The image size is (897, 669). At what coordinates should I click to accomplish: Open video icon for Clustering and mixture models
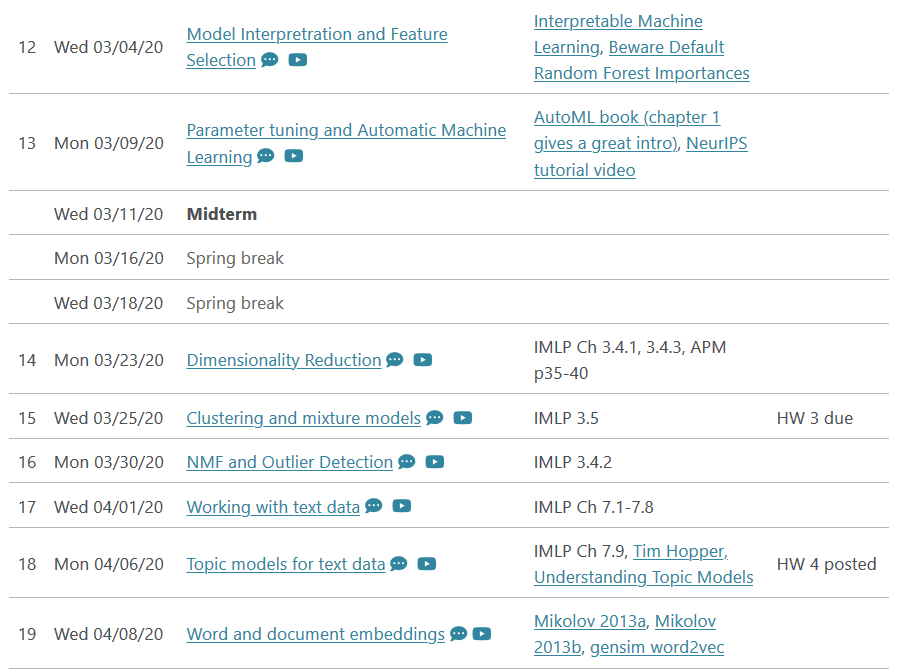tap(462, 418)
